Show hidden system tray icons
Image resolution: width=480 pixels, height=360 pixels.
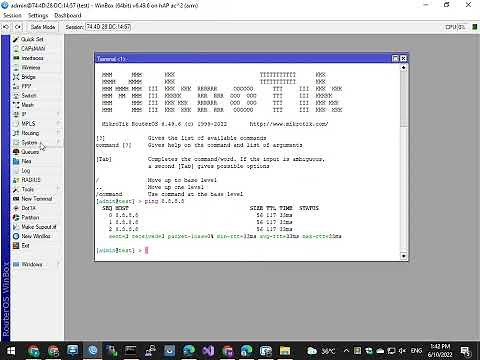[346, 351]
